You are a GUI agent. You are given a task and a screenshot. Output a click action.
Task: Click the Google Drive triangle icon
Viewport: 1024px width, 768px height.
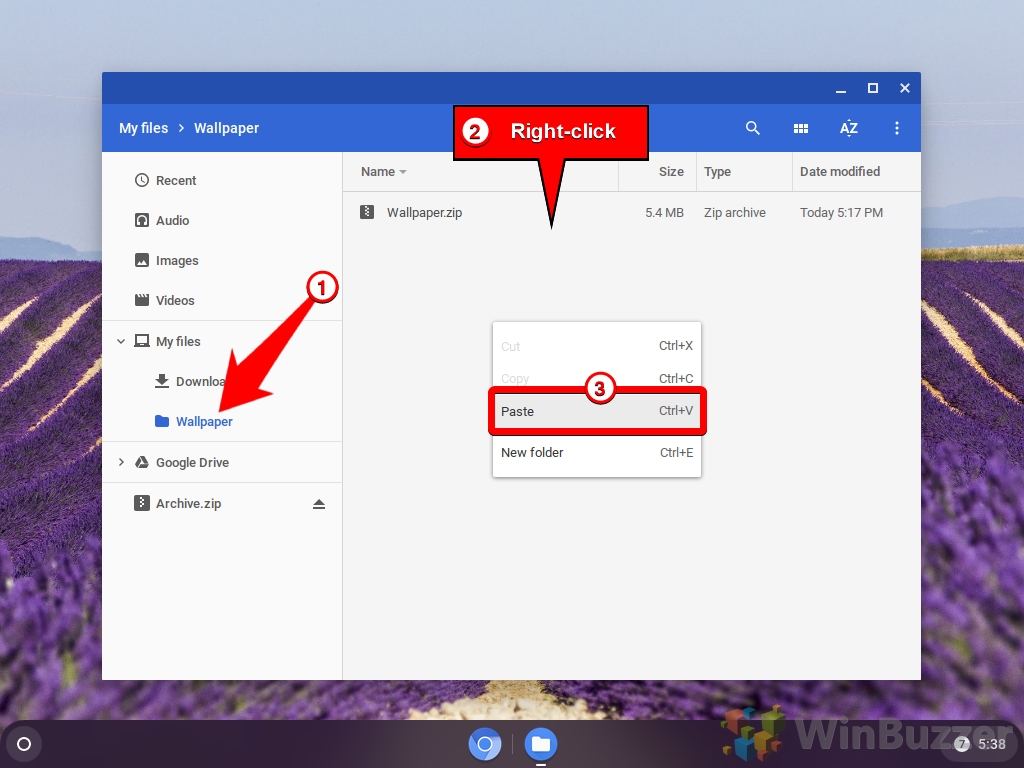(x=142, y=462)
